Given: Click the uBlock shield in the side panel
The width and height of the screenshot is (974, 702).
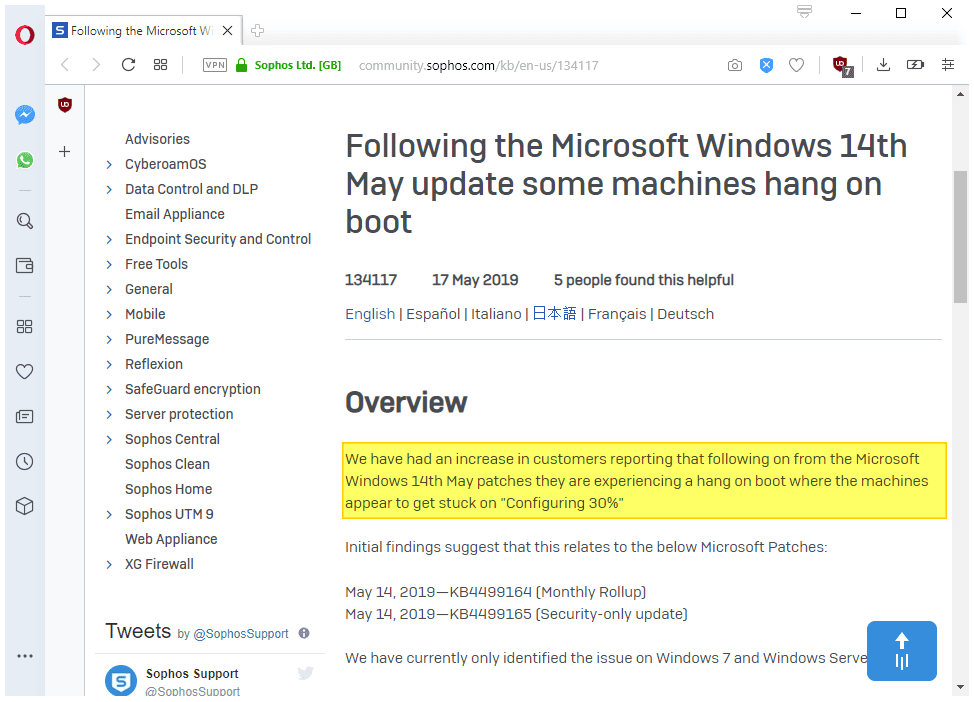Looking at the screenshot, I should coord(65,105).
